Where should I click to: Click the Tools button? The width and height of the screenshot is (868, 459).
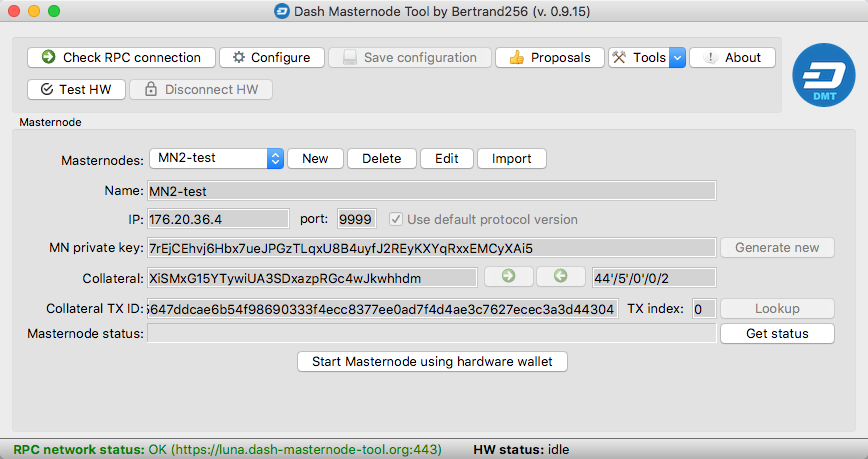[639, 58]
